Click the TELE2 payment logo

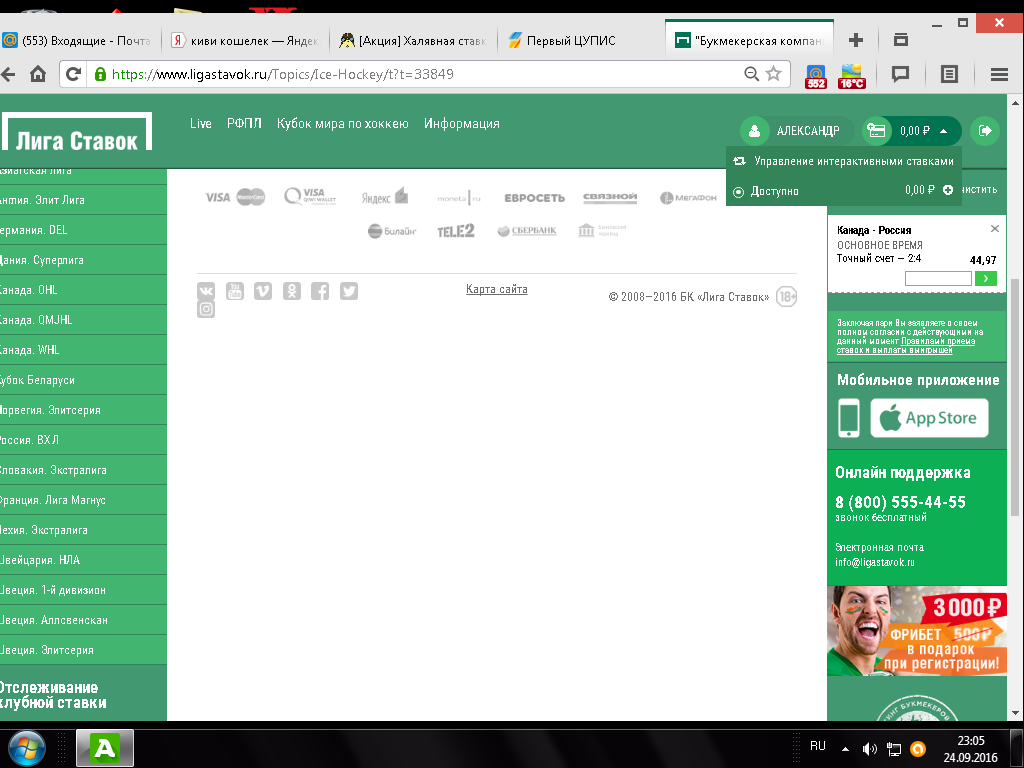(456, 231)
